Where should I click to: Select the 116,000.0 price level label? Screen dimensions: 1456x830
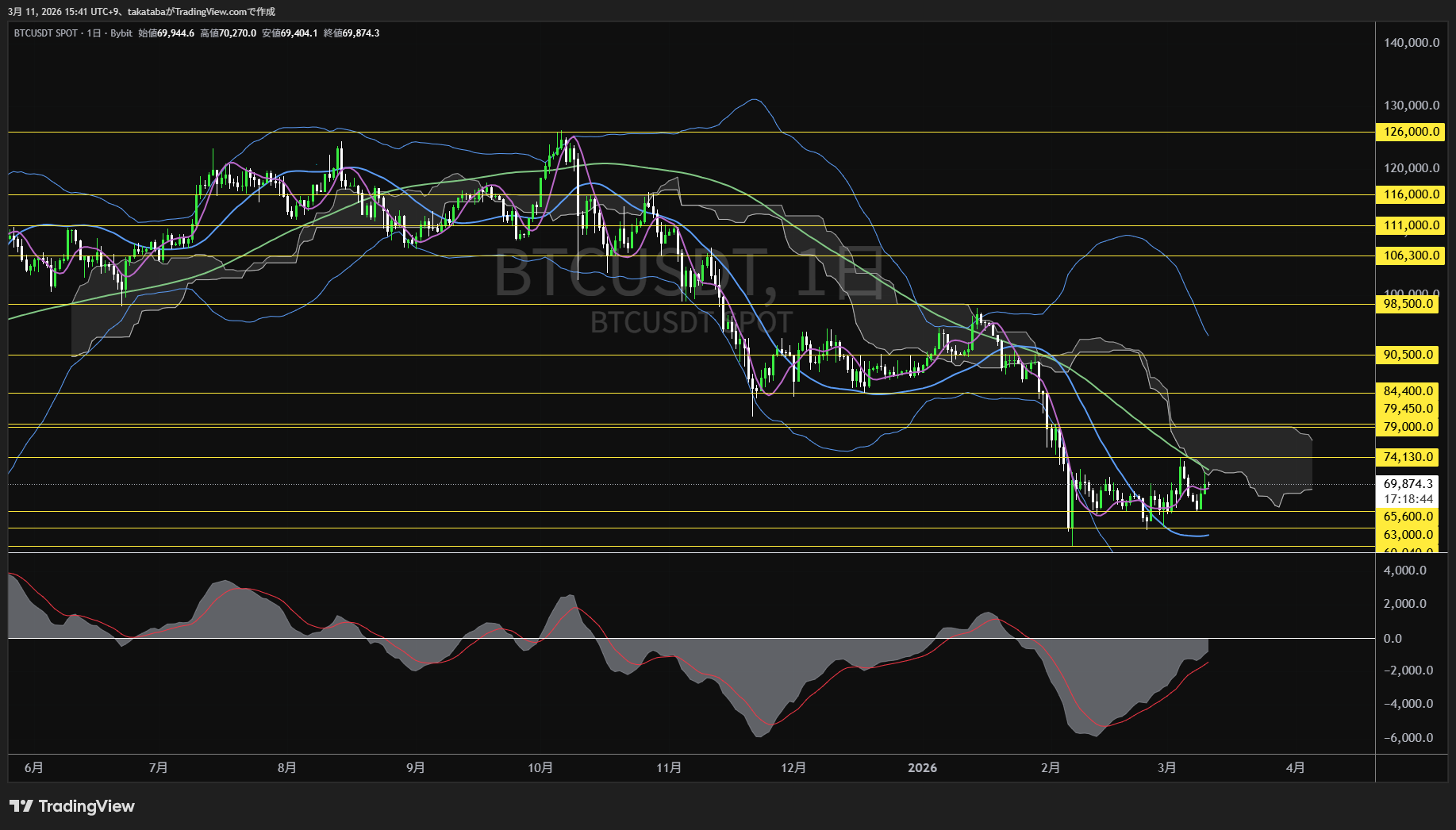pos(1411,194)
